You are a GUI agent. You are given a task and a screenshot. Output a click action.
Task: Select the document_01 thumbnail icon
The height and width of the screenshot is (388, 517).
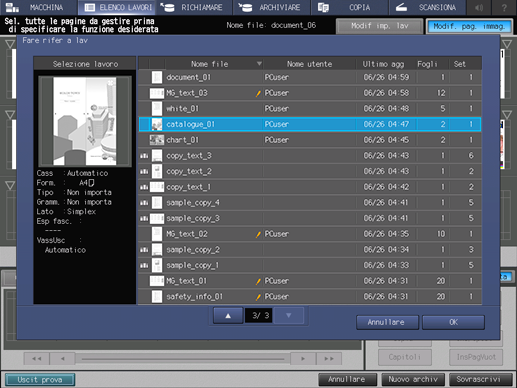pyautogui.click(x=157, y=77)
